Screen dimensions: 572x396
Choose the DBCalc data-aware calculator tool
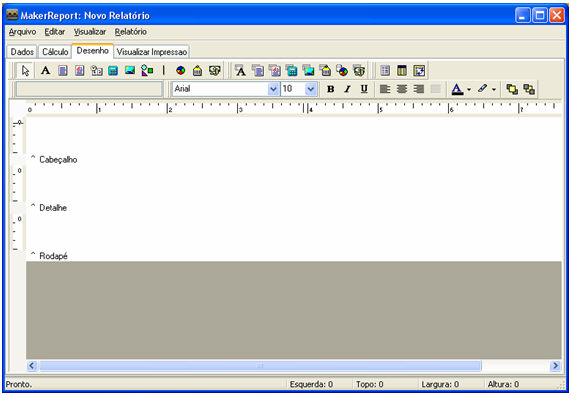[291, 71]
